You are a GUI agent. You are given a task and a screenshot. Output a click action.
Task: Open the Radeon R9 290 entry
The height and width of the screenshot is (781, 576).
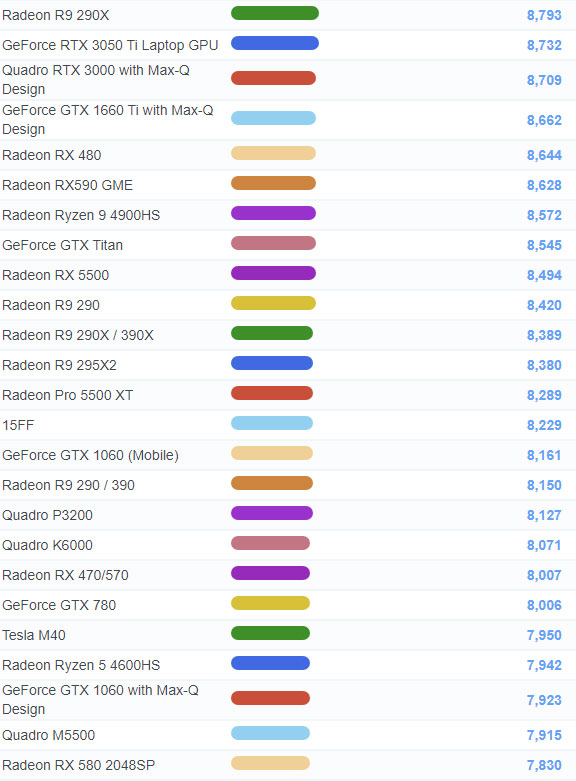pos(51,305)
